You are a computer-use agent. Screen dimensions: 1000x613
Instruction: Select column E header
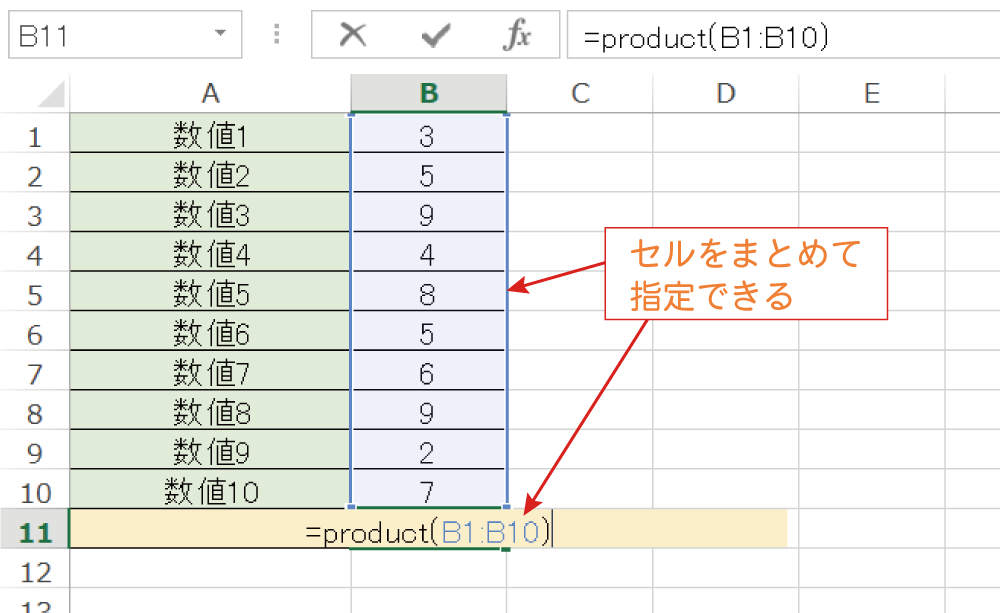[872, 94]
